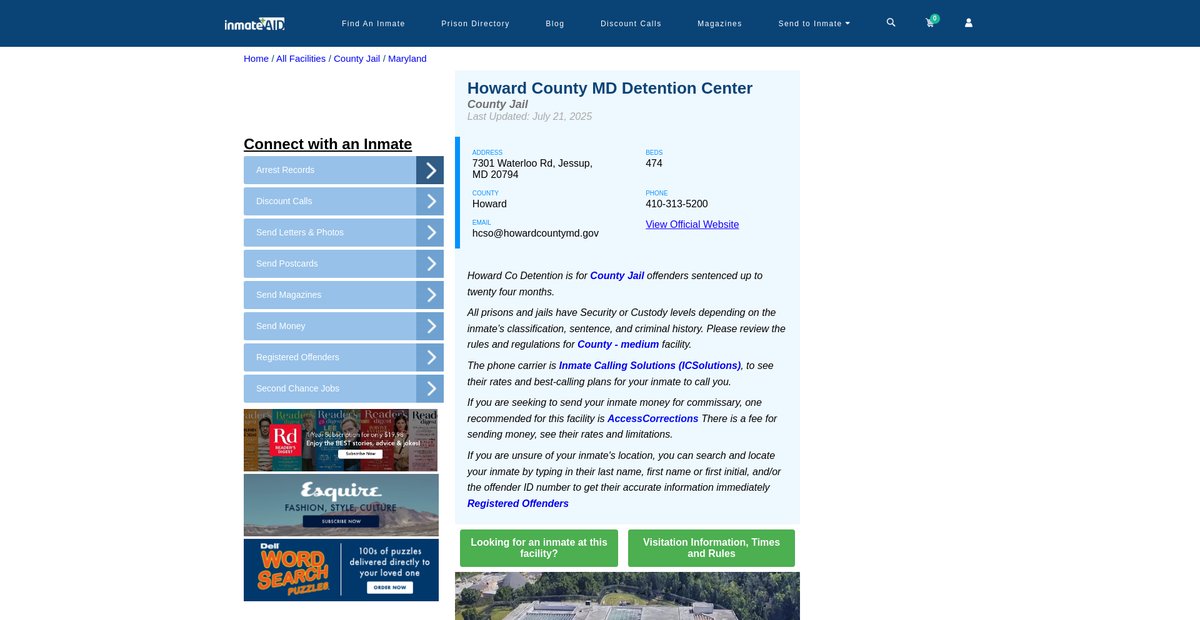The width and height of the screenshot is (1200, 620).
Task: Select Send Letters & Photos entry
Action: point(330,232)
